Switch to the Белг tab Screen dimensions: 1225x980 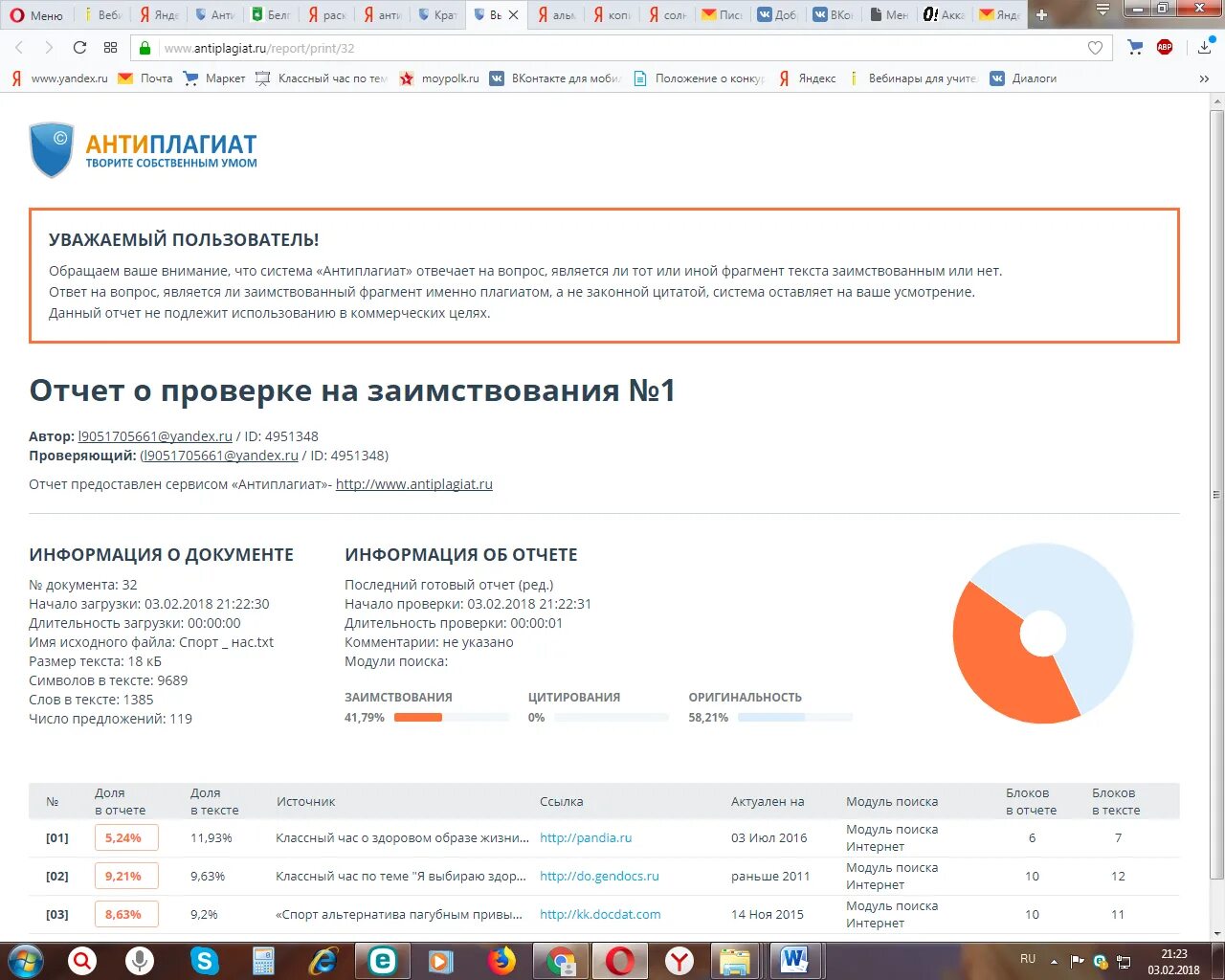point(271,15)
